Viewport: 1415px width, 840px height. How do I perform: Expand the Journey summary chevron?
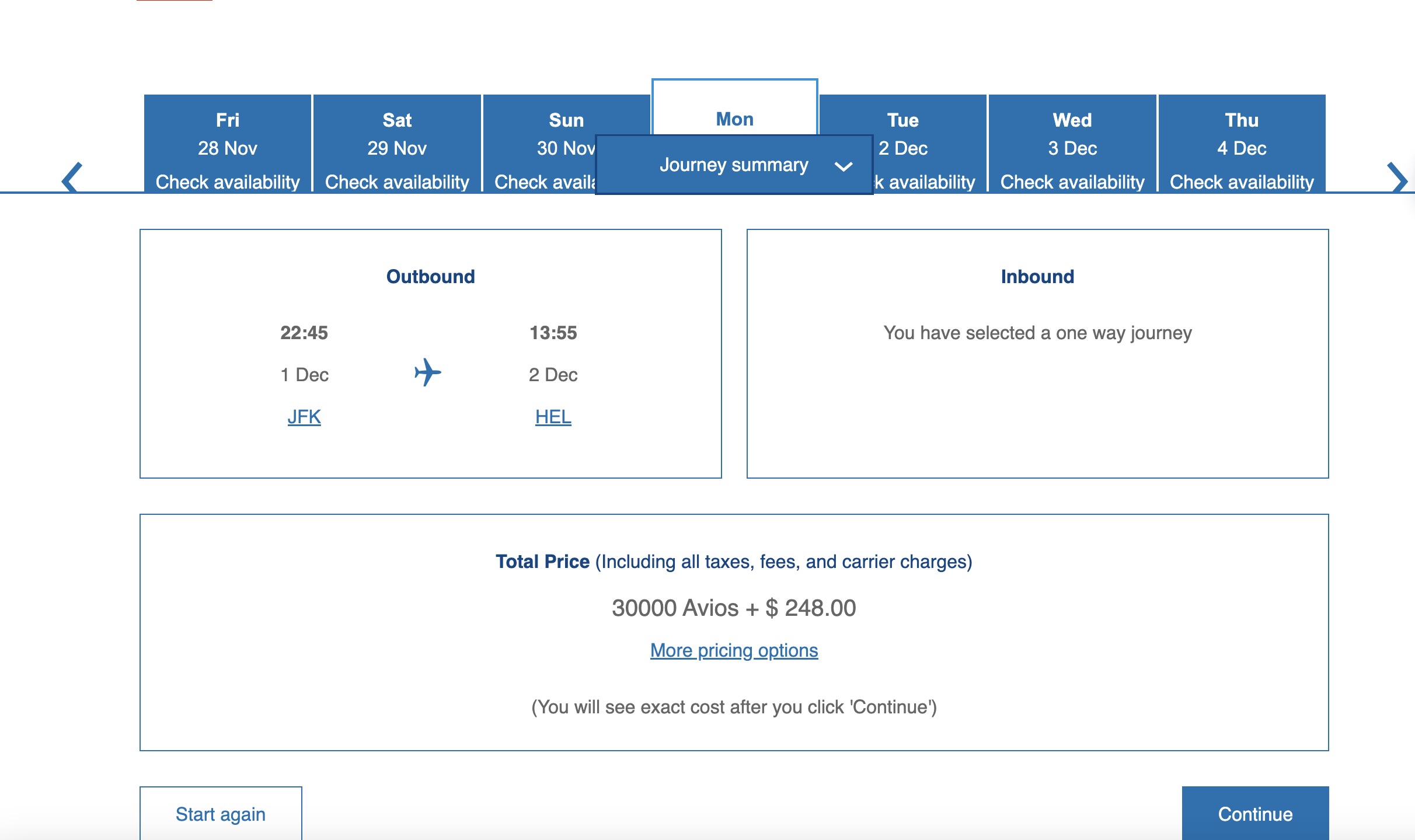[x=843, y=166]
